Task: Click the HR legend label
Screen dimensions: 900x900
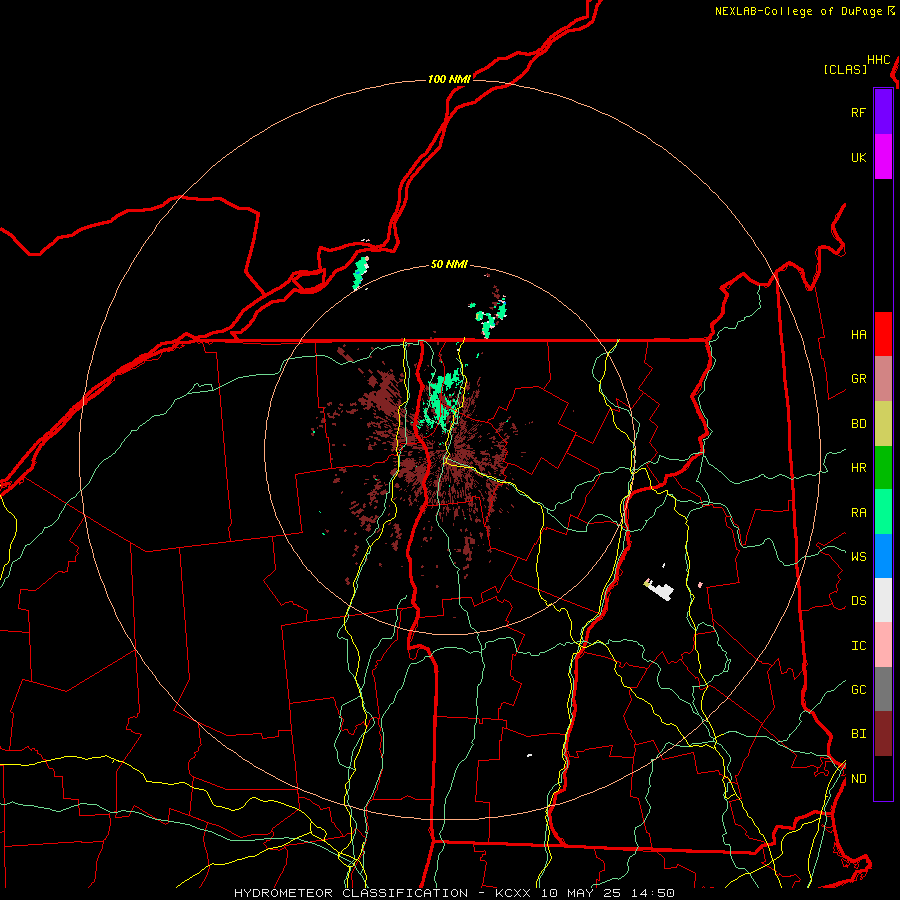Action: (858, 468)
